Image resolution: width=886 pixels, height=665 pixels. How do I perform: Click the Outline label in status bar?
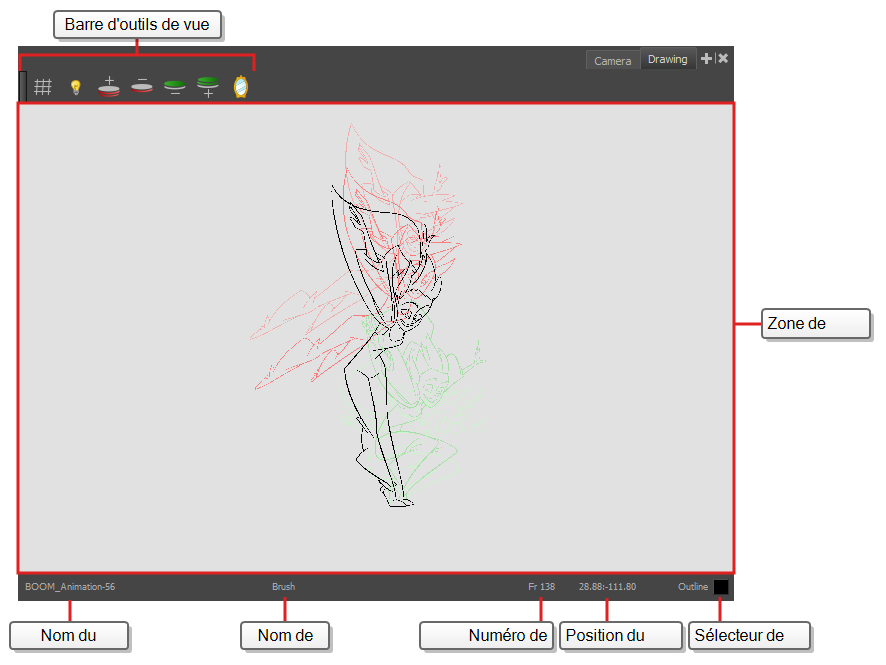(x=693, y=586)
